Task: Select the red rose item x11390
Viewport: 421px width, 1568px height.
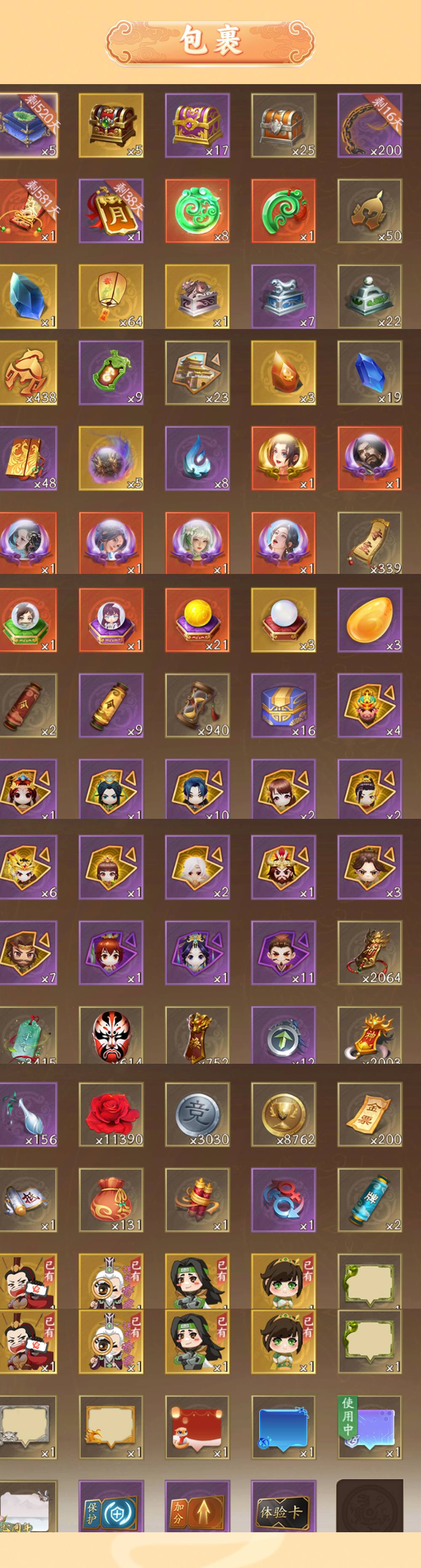Action: pyautogui.click(x=111, y=1115)
